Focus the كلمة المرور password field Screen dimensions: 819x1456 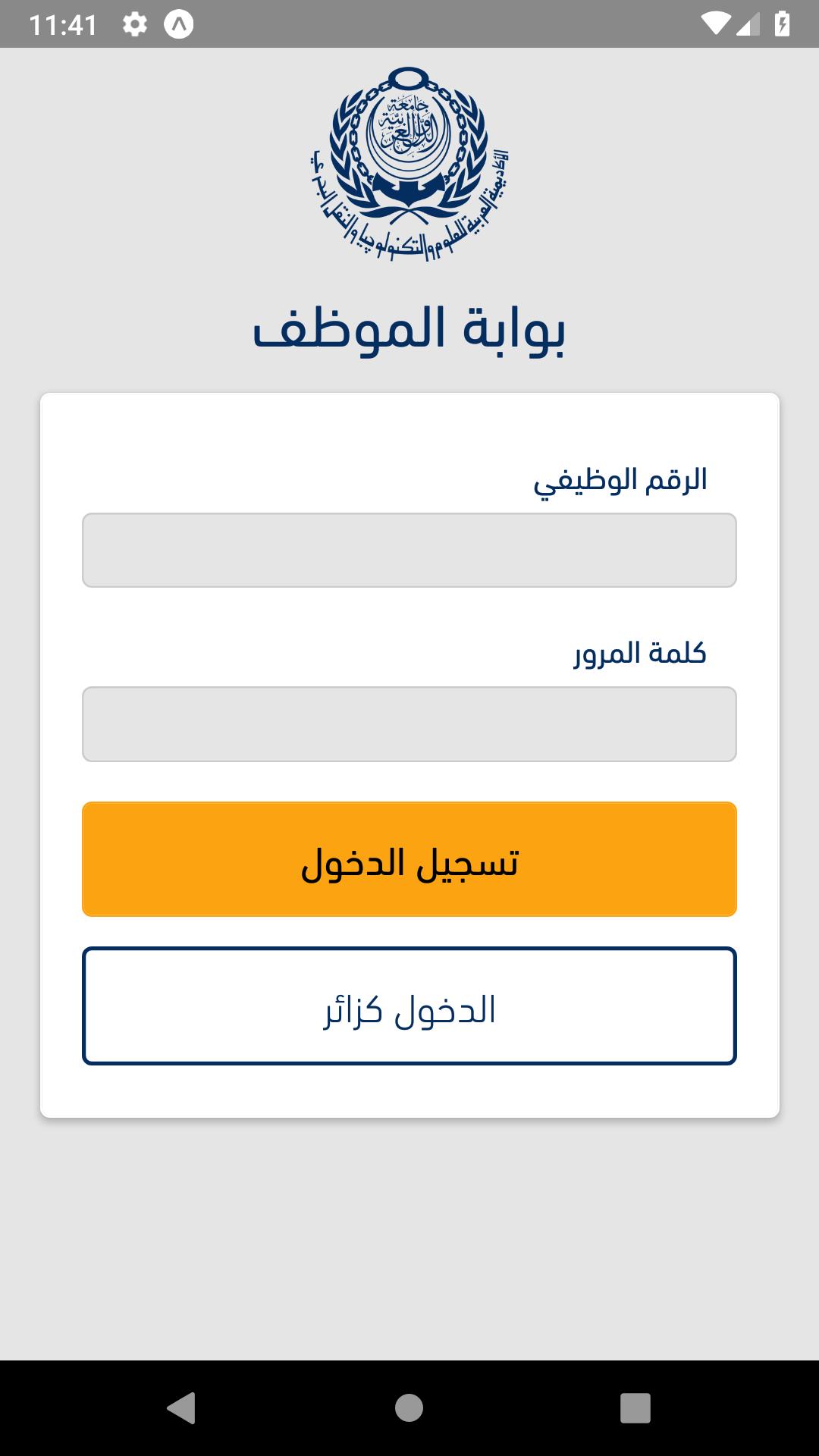pyautogui.click(x=409, y=724)
